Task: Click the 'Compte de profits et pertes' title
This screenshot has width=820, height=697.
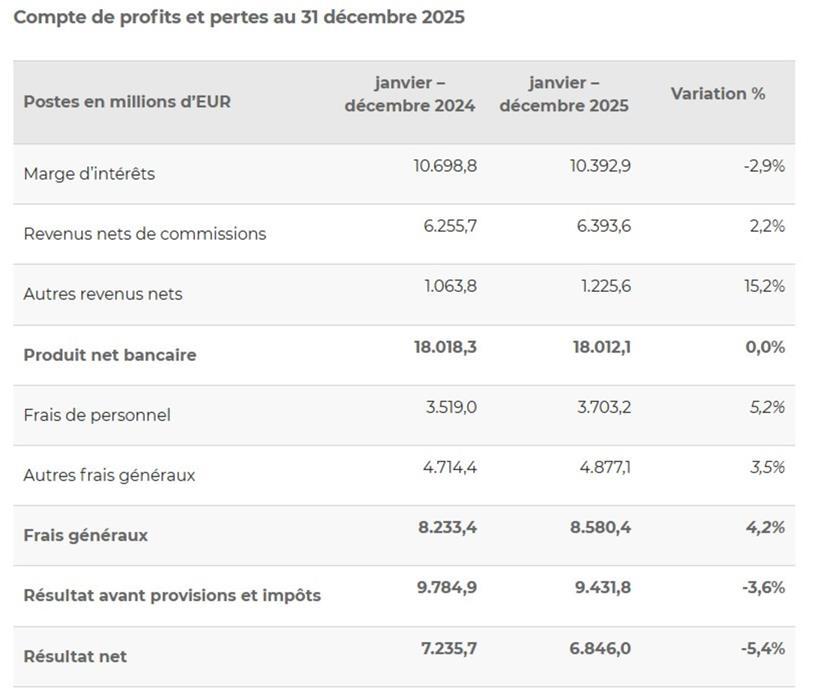Action: point(239,18)
